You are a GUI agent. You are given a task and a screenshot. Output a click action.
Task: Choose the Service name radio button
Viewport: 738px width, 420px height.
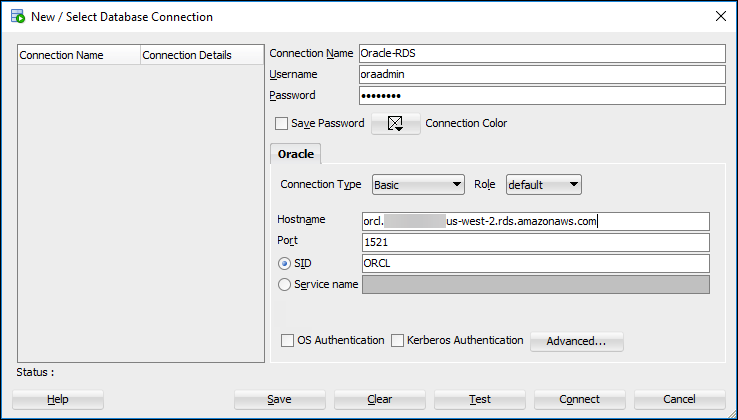[285, 284]
